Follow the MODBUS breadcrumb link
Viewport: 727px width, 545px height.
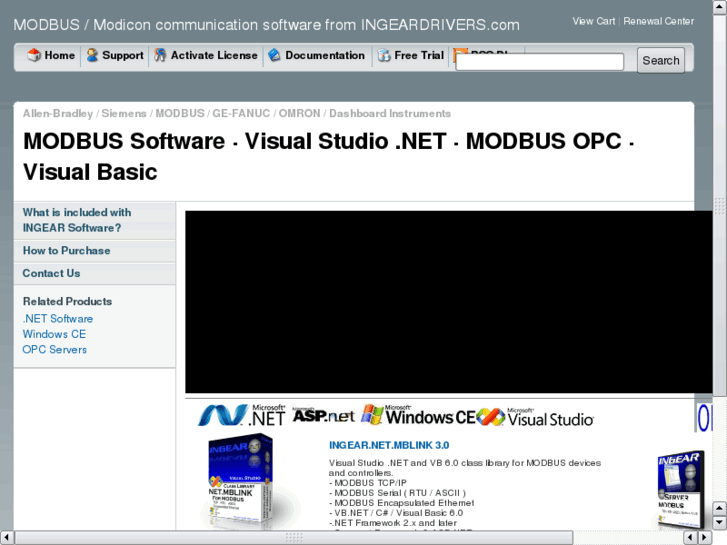point(180,113)
